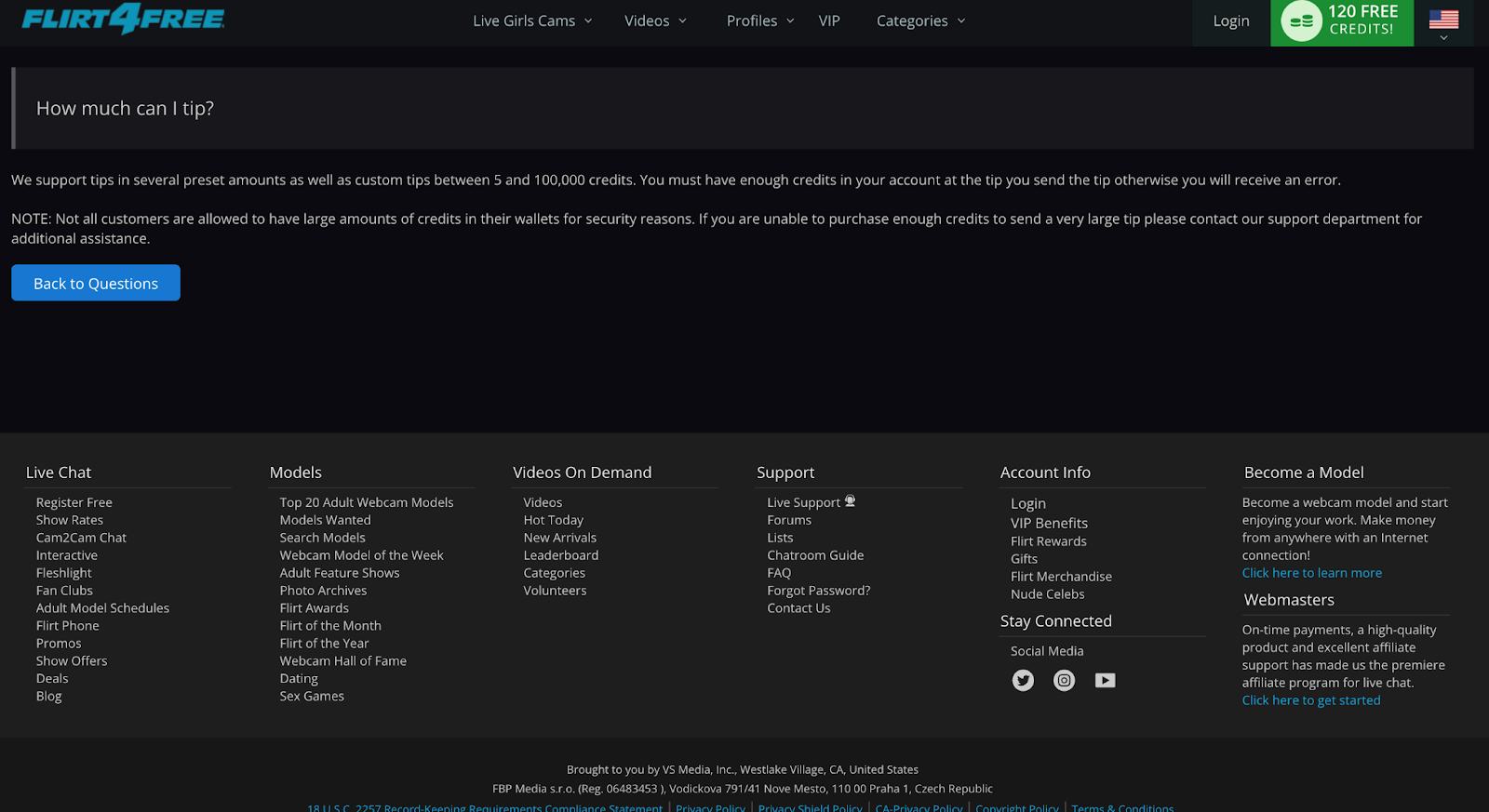Open the Fan Clubs link

coord(65,591)
